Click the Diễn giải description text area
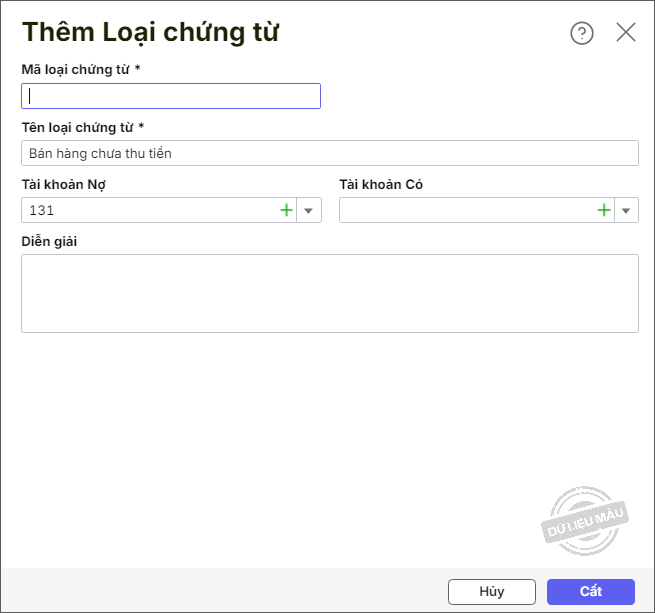 (x=329, y=293)
